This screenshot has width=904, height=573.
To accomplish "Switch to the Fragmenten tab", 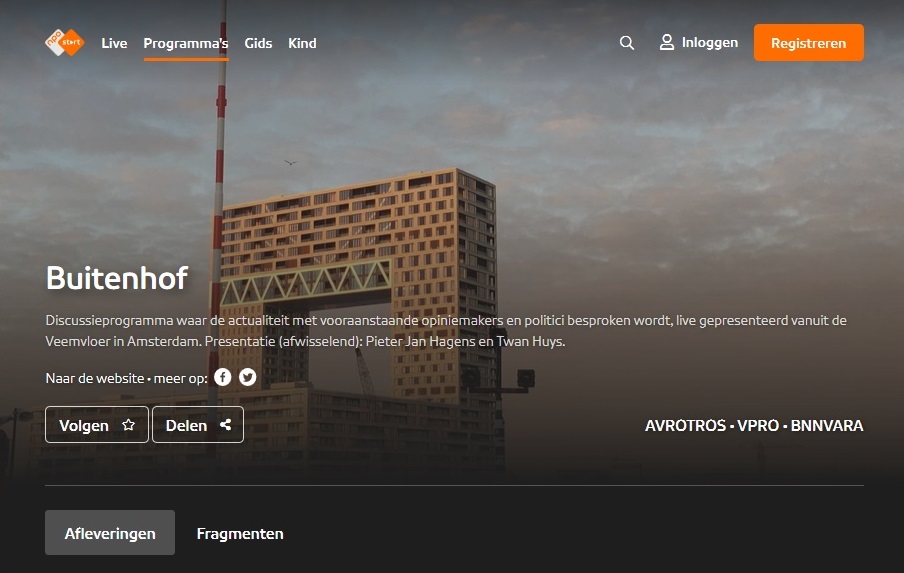I will coord(240,534).
